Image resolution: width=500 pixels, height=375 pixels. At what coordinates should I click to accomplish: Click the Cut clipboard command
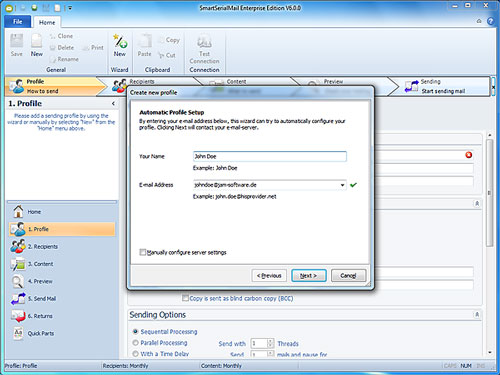(167, 55)
